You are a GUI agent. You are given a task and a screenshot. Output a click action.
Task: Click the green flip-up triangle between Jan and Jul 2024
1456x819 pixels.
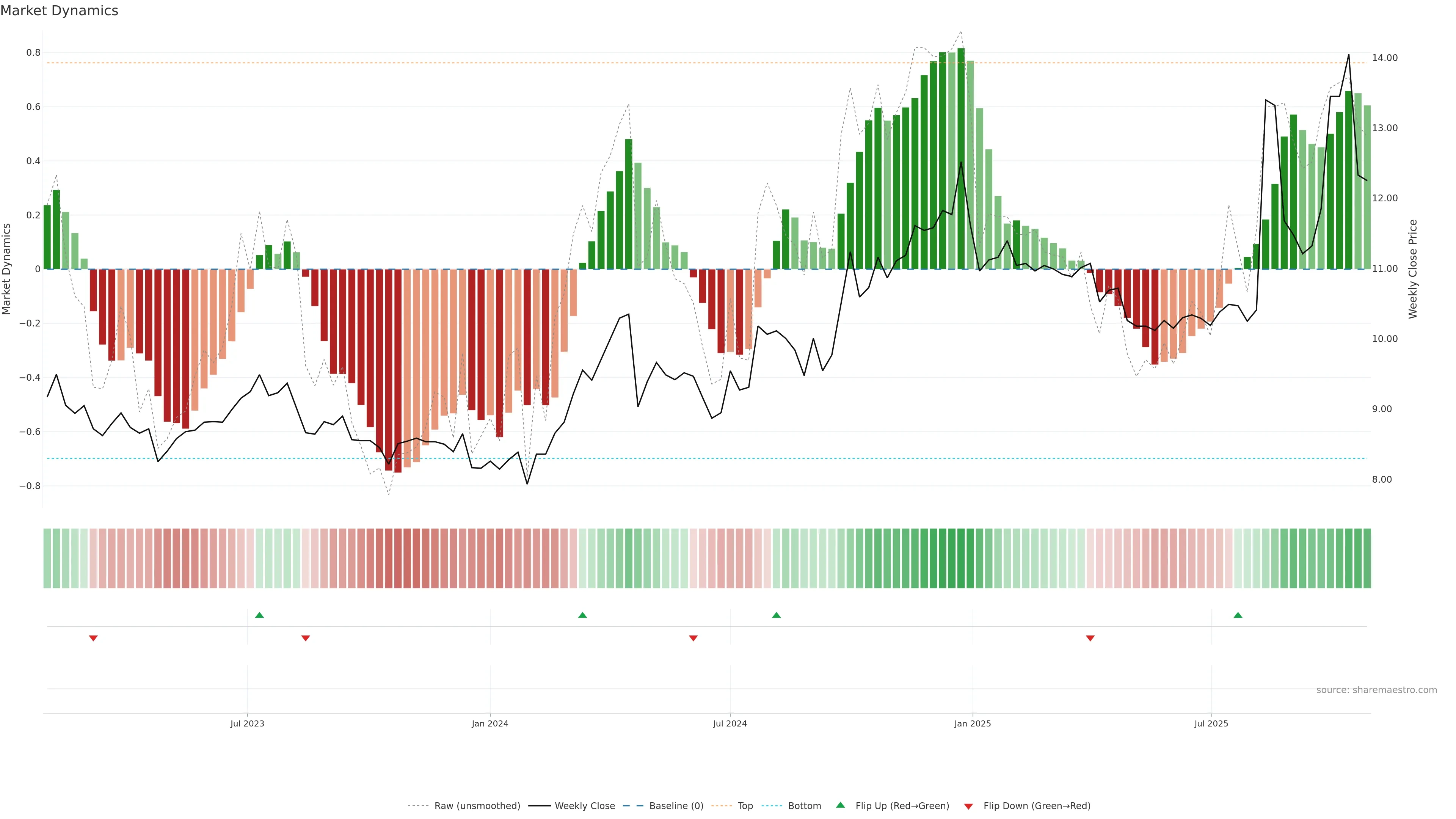pyautogui.click(x=582, y=615)
